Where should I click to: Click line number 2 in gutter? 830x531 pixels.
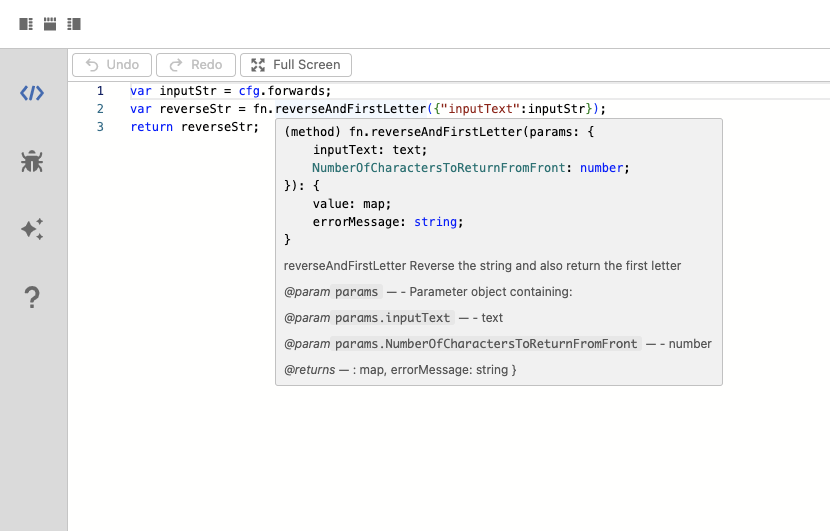coord(100,109)
